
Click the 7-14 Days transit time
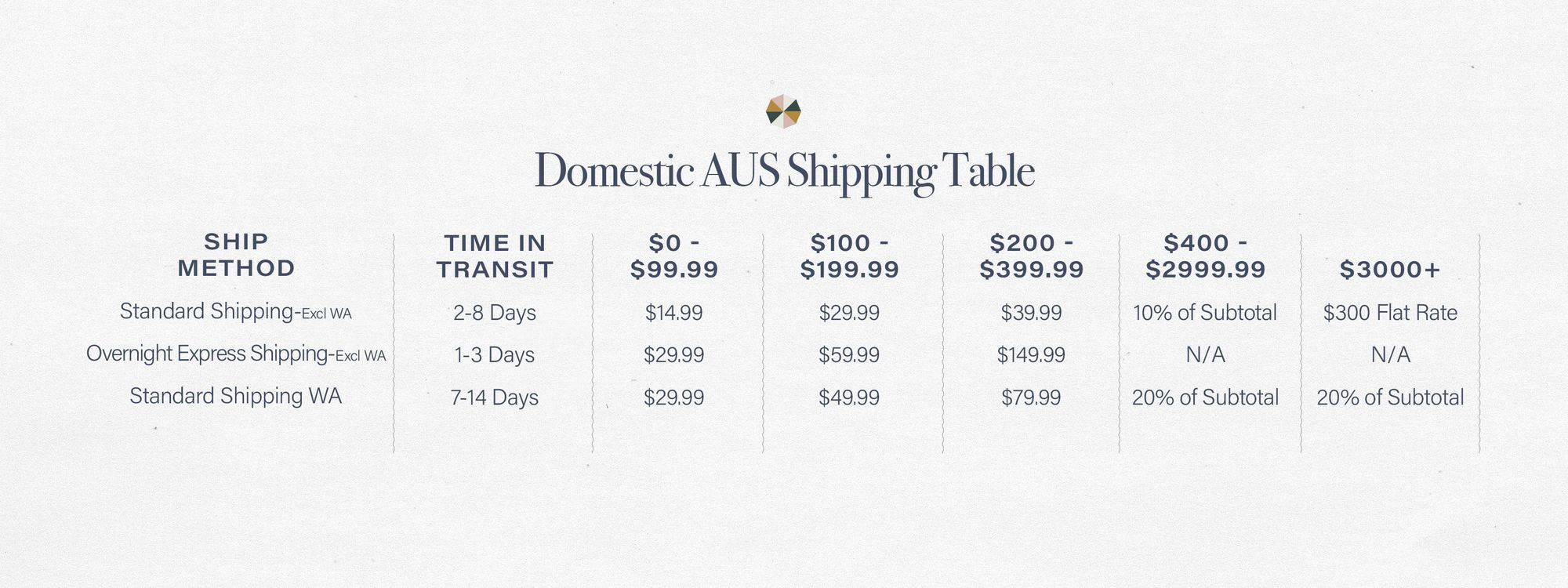pos(495,397)
